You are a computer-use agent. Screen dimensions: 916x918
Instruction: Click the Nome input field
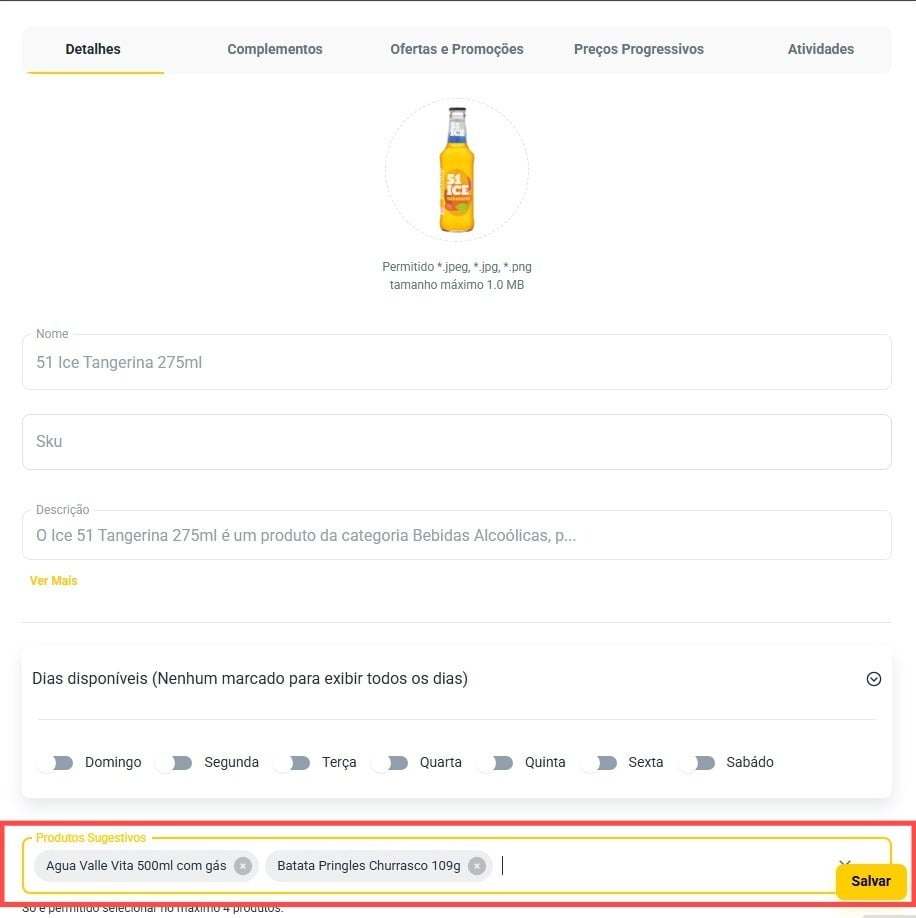[x=457, y=362]
